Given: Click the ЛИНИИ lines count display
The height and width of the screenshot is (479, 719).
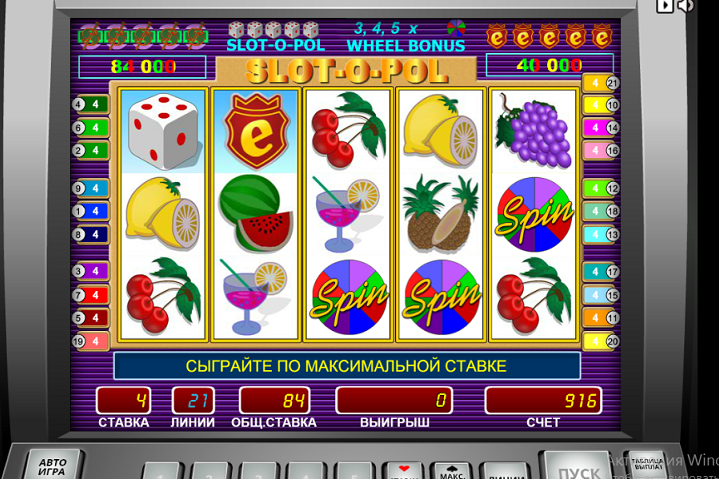Looking at the screenshot, I should click(x=193, y=401).
